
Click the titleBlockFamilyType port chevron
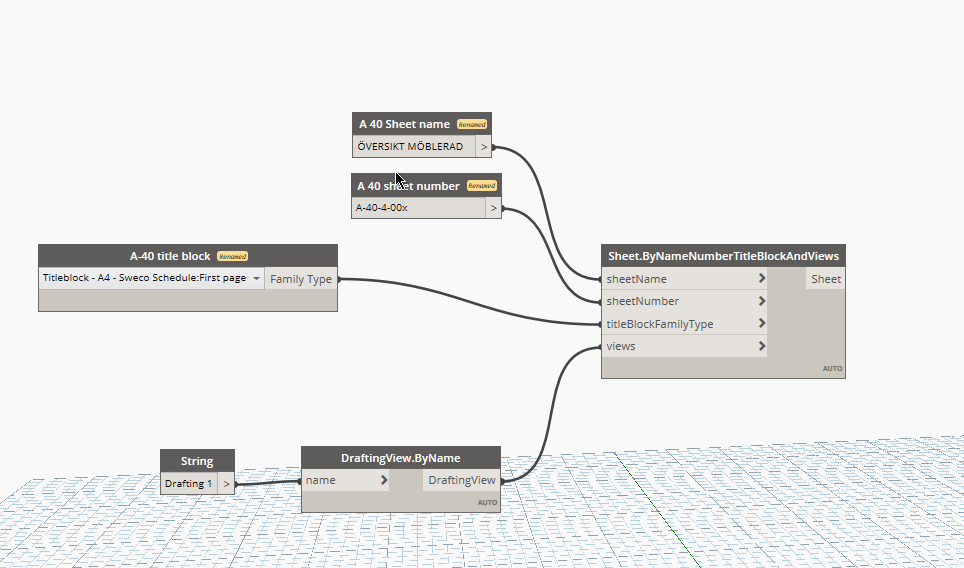click(762, 323)
